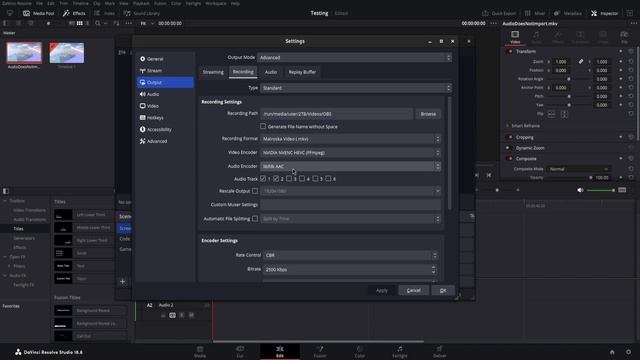640x360 pixels.
Task: Toggle Cropping section enable switch
Action: click(509, 137)
